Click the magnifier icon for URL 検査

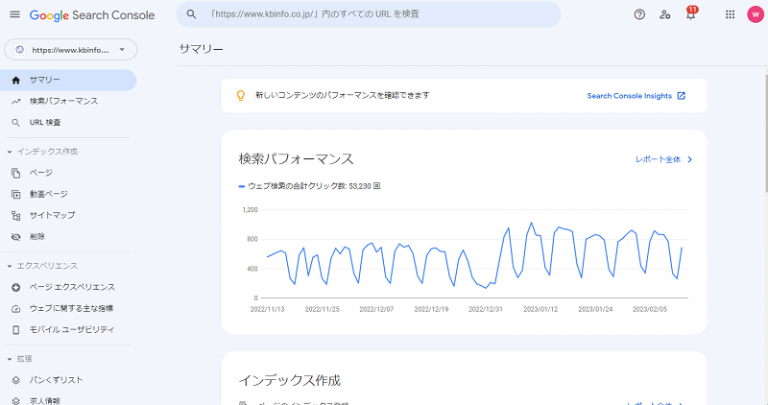[x=16, y=122]
